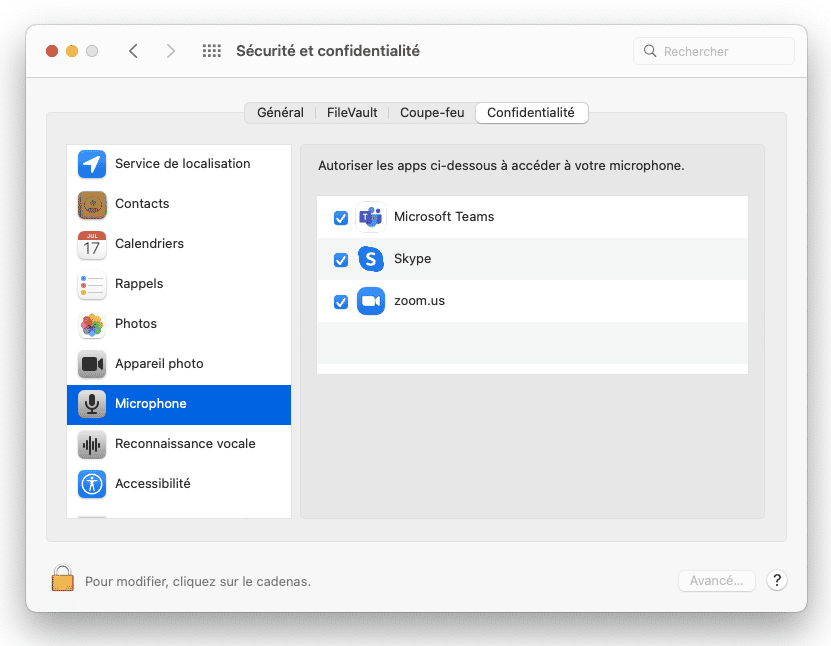Image resolution: width=831 pixels, height=646 pixels.
Task: Disable Skype microphone access checkbox
Action: (341, 260)
